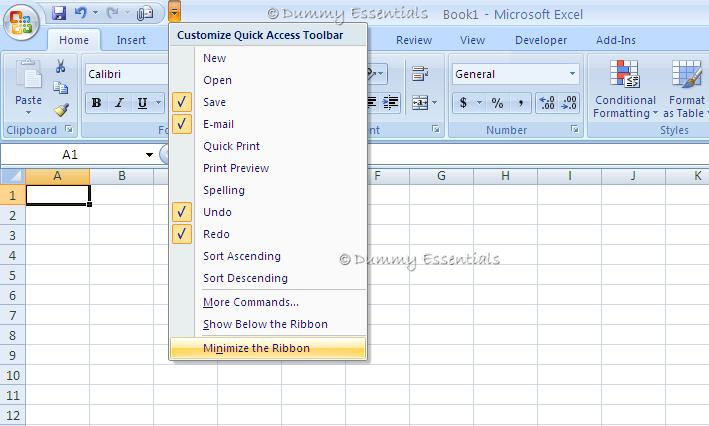Choose Sort Ascending from the menu
Screen dimensions: 709x426
[268, 256]
